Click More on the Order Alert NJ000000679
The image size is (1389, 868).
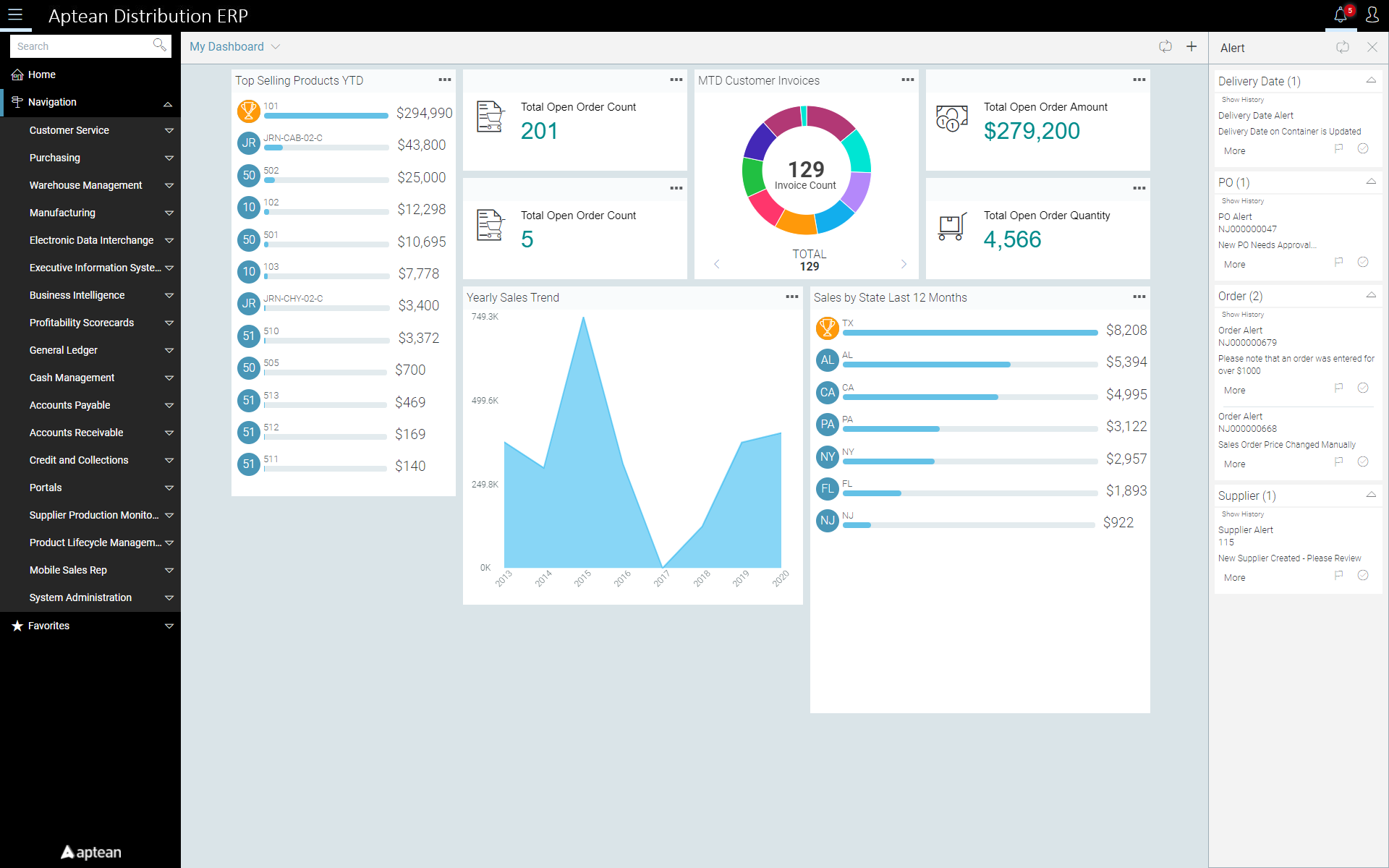(1234, 390)
